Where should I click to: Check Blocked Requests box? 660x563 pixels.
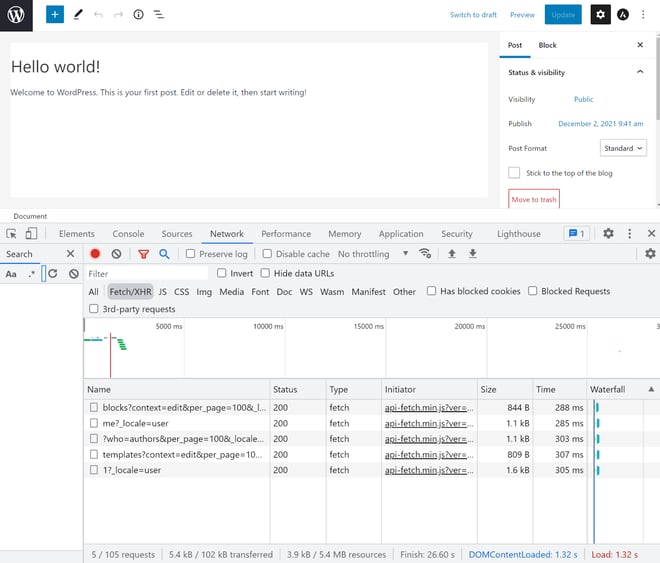click(532, 291)
